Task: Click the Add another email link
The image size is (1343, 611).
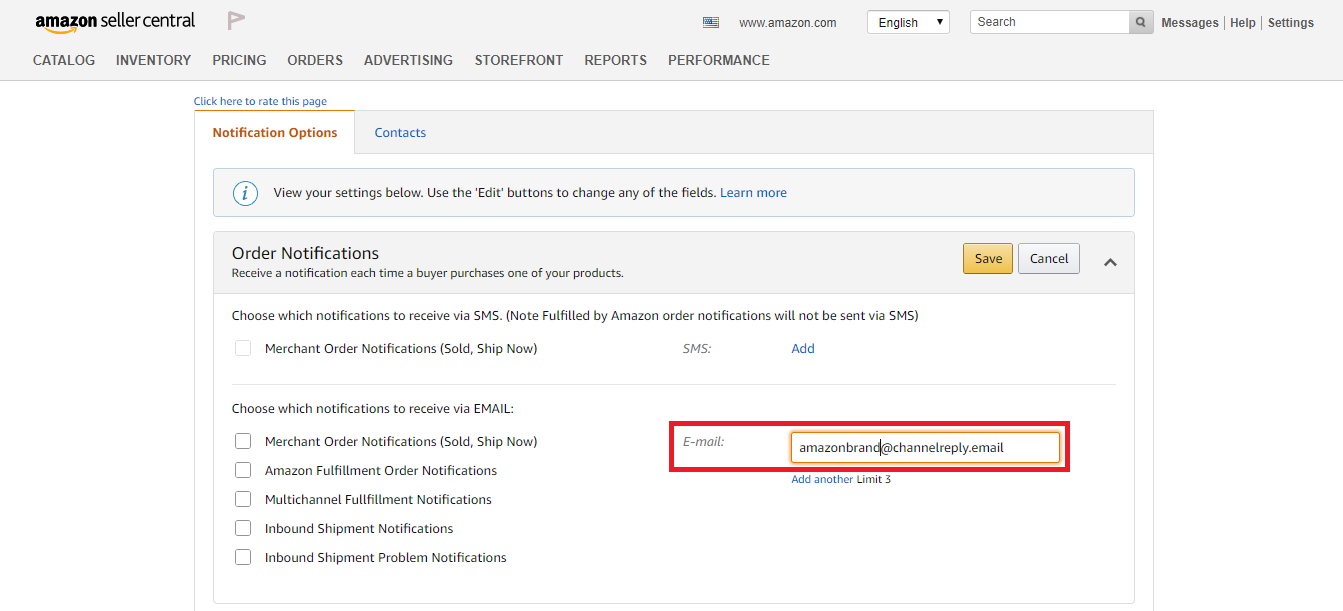Action: pos(822,479)
